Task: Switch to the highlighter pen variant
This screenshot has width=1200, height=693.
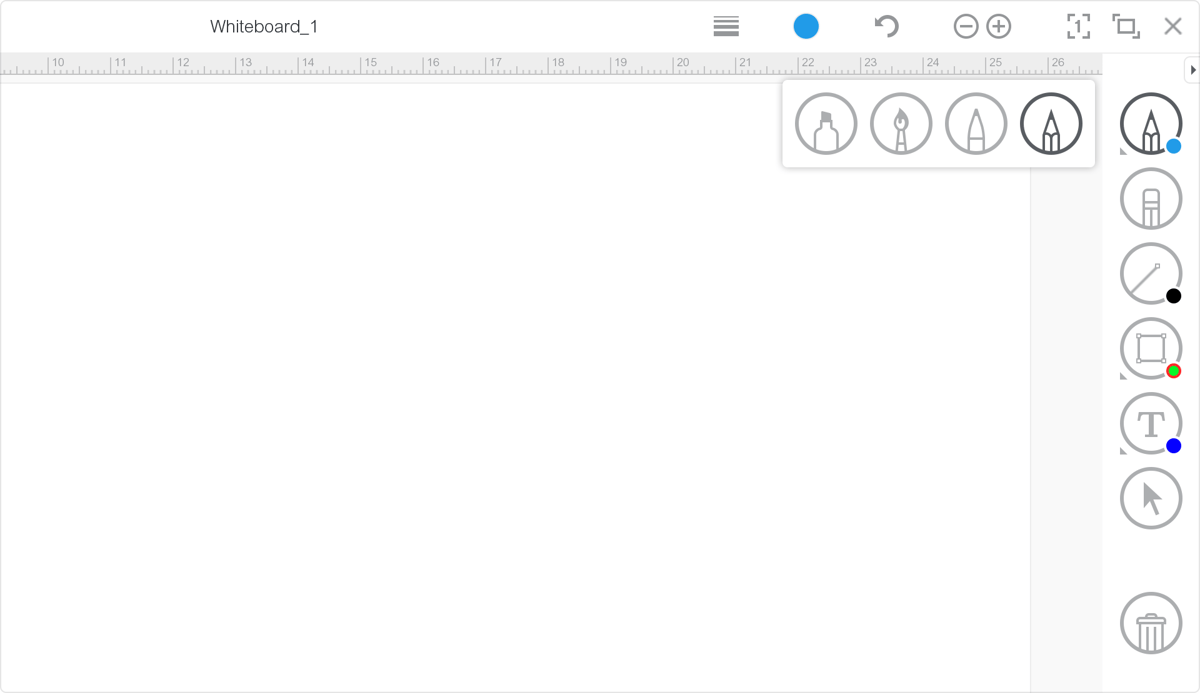Action: pyautogui.click(x=825, y=123)
